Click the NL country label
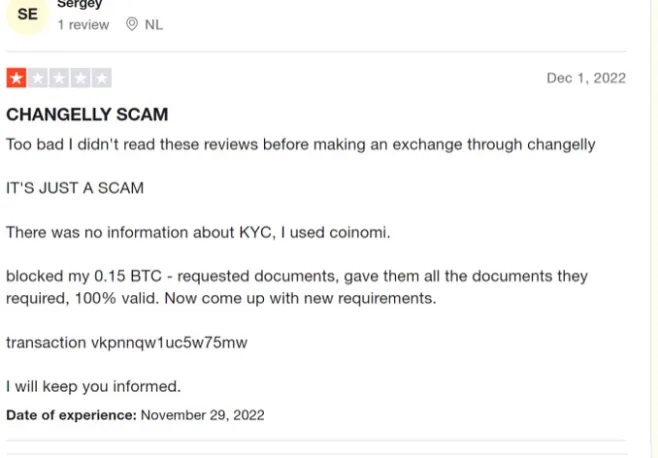The image size is (658, 458). tap(153, 25)
